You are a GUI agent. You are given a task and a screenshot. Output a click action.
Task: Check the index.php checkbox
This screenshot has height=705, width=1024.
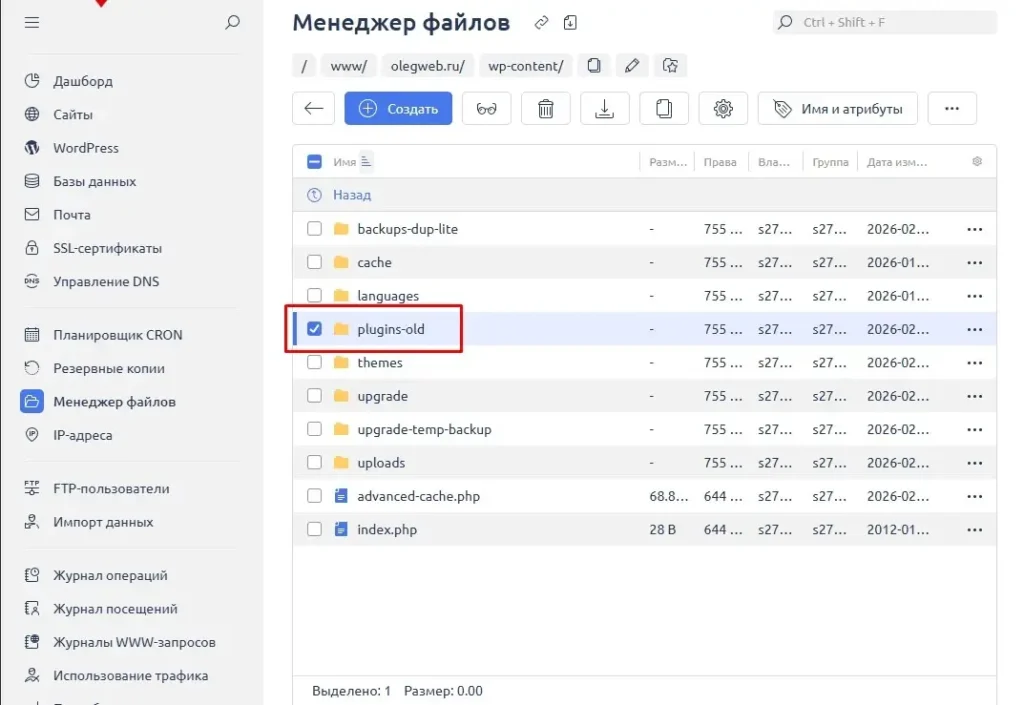click(x=314, y=529)
